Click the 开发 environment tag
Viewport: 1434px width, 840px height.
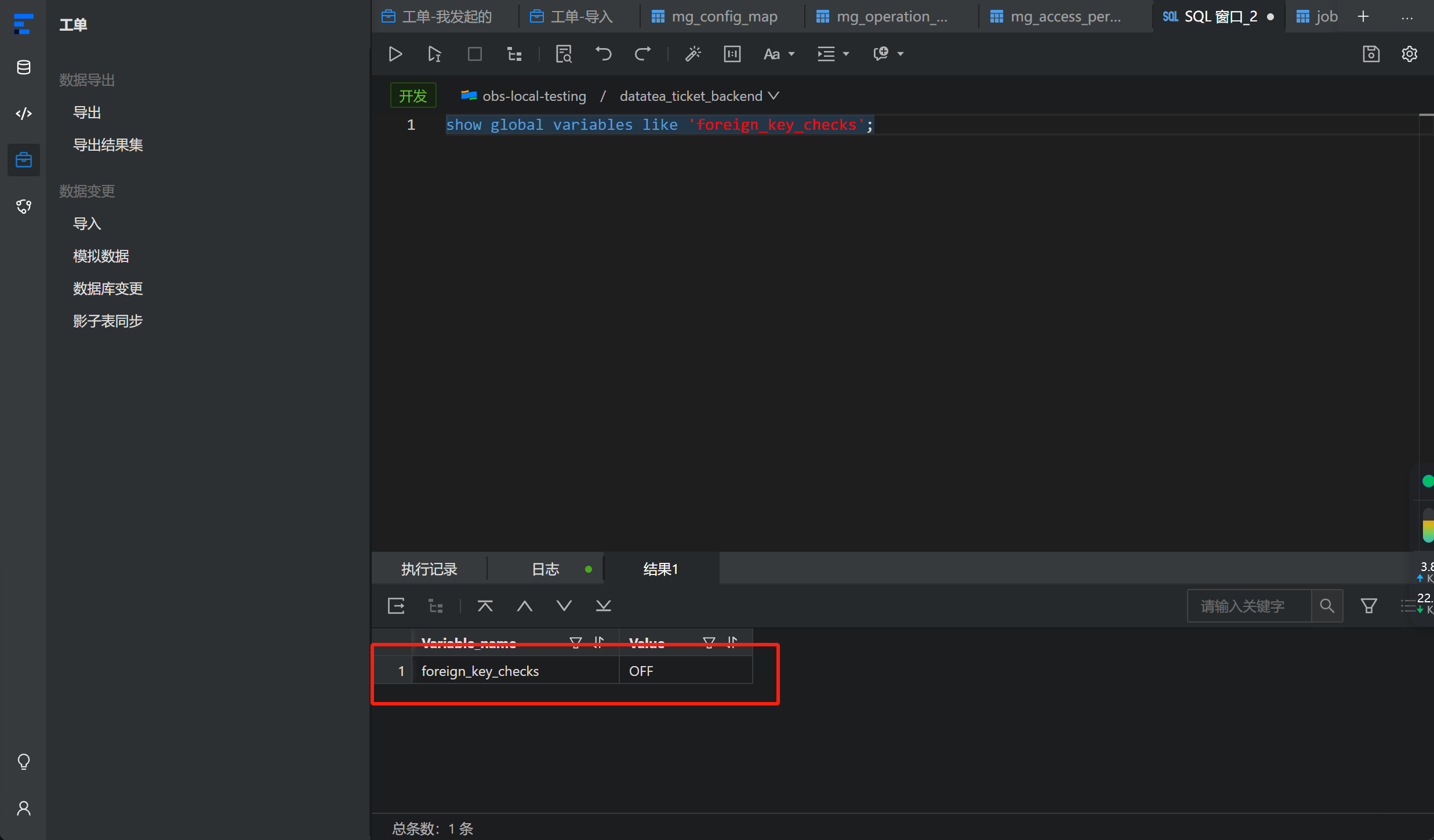point(413,96)
